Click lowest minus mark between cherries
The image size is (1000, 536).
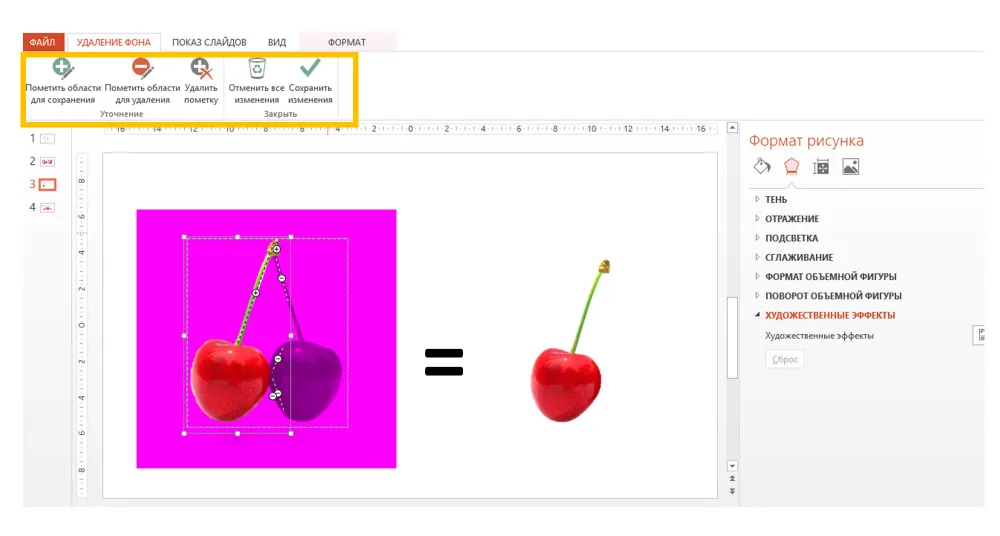274,396
